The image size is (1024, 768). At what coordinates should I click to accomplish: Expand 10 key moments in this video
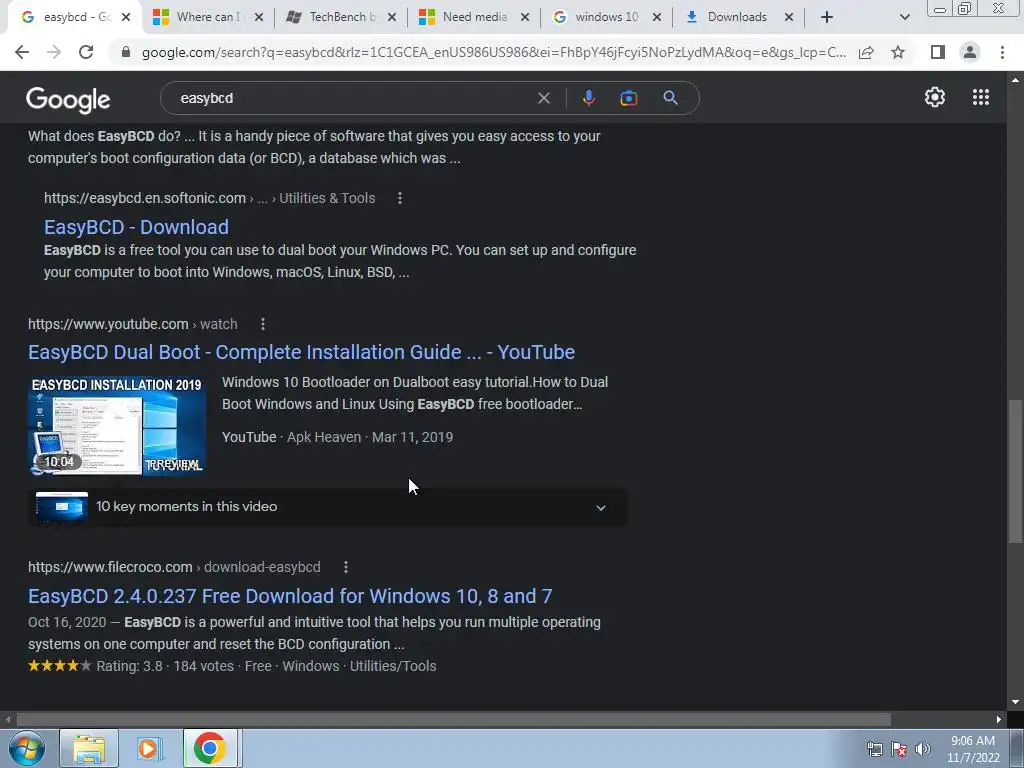[328, 507]
